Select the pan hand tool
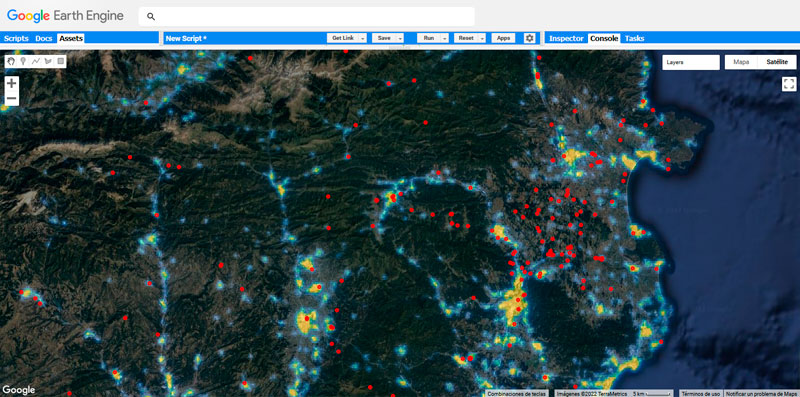The image size is (800, 397). click(11, 61)
